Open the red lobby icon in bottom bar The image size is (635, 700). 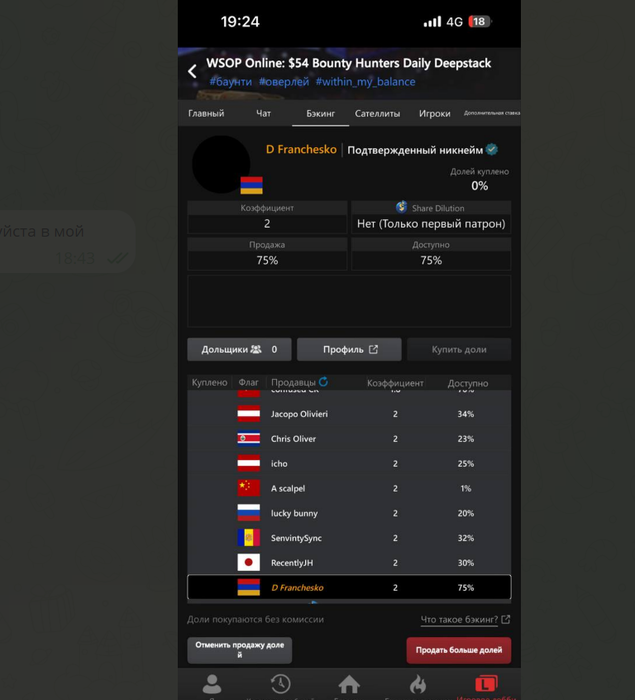pos(486,683)
